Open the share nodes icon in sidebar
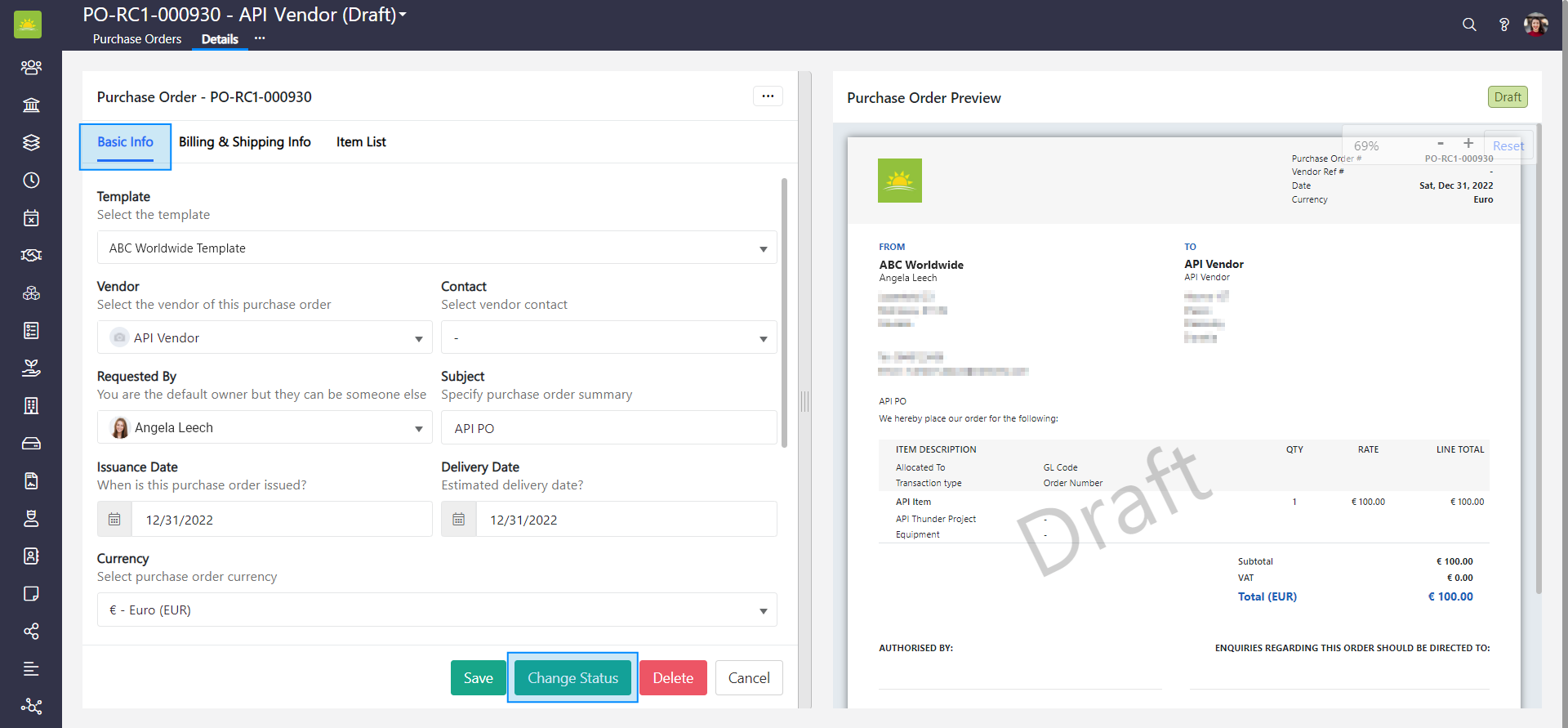 point(31,631)
